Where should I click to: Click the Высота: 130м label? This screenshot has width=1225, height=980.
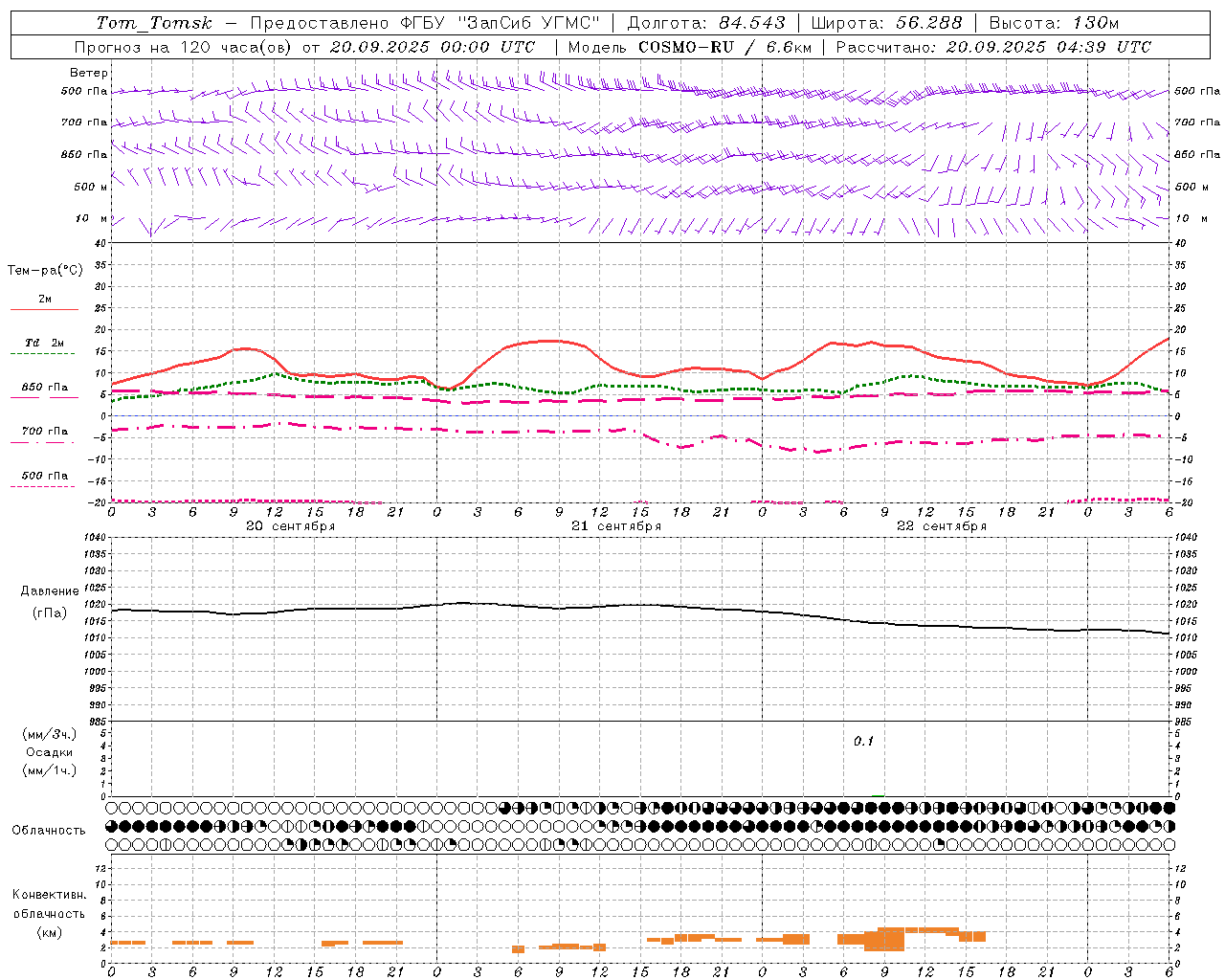coord(1053,23)
